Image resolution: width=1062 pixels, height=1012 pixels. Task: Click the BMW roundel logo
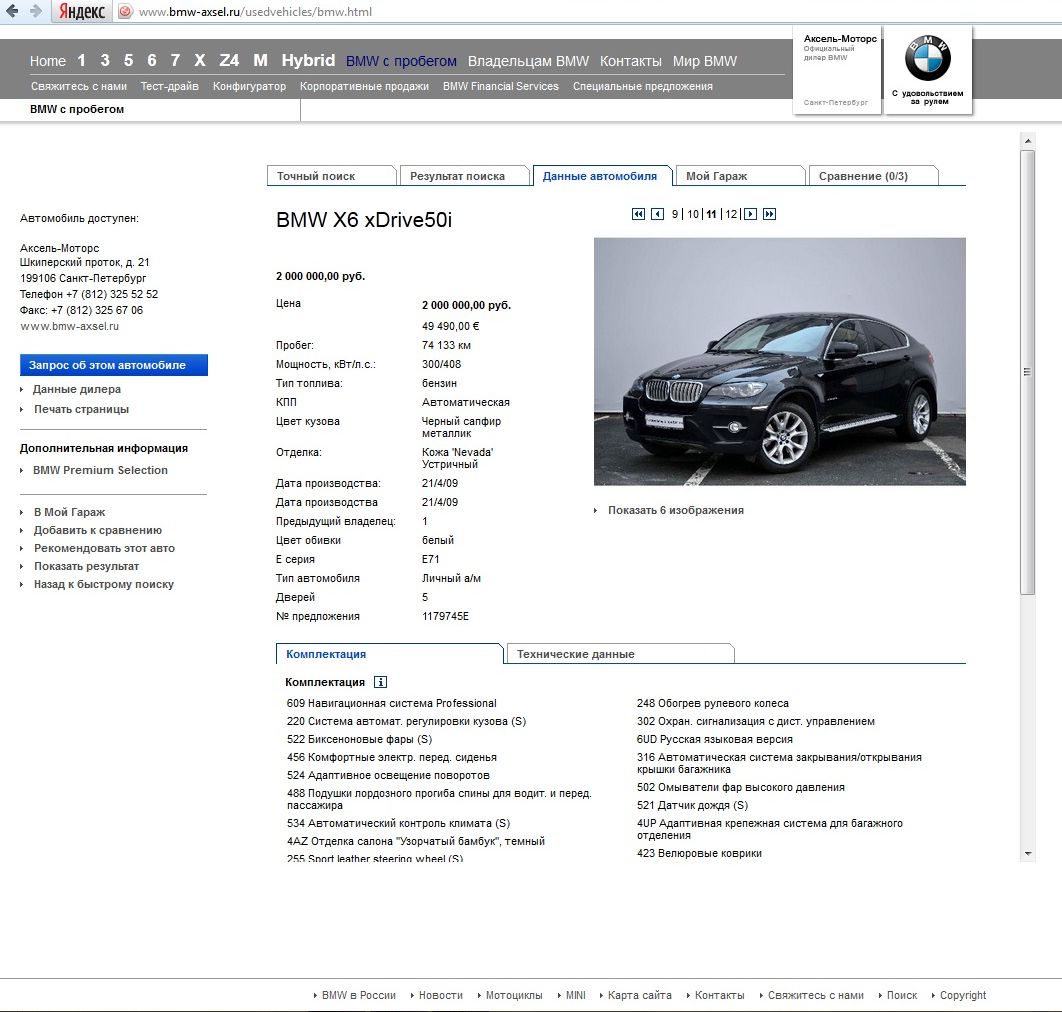click(x=928, y=58)
